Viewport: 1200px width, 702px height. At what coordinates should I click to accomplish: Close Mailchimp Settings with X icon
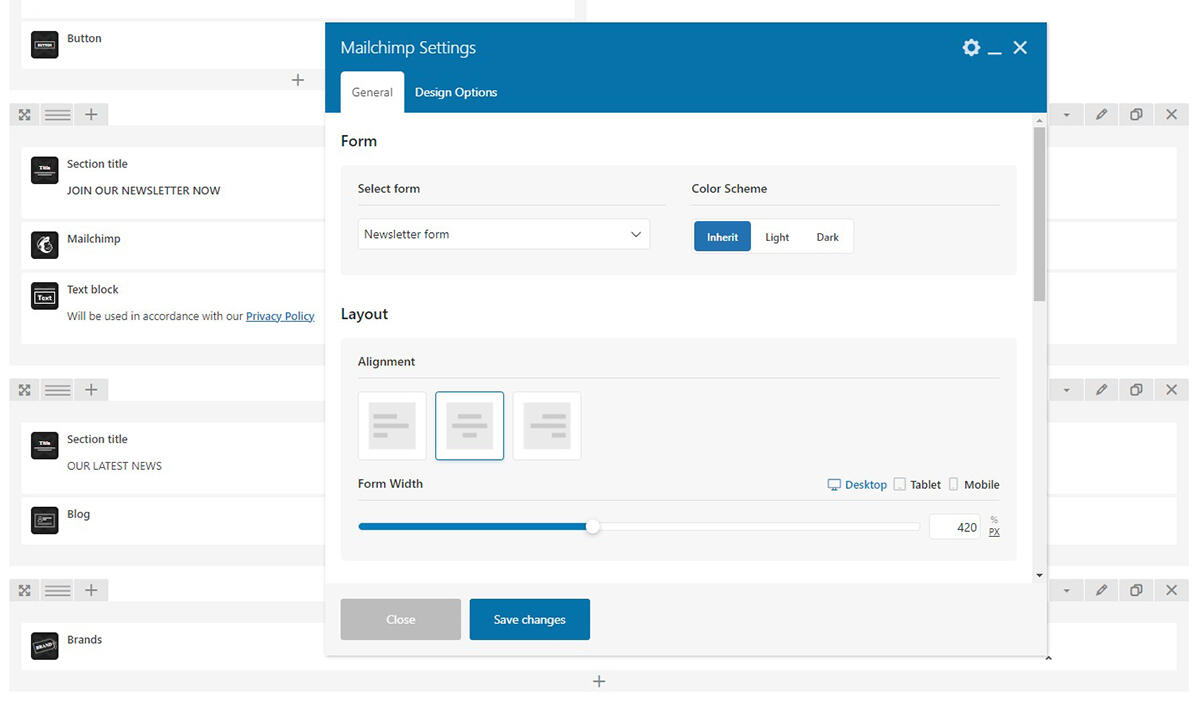coord(1020,47)
